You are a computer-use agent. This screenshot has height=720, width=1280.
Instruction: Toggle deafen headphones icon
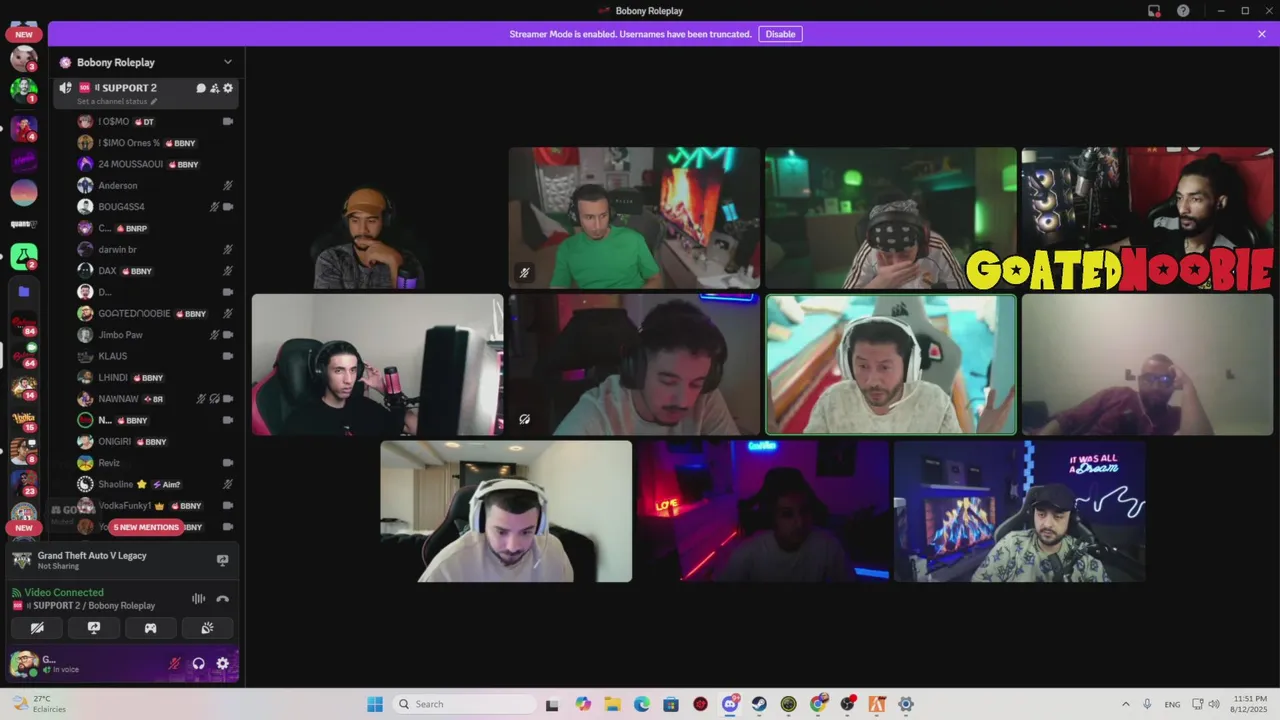[x=198, y=663]
